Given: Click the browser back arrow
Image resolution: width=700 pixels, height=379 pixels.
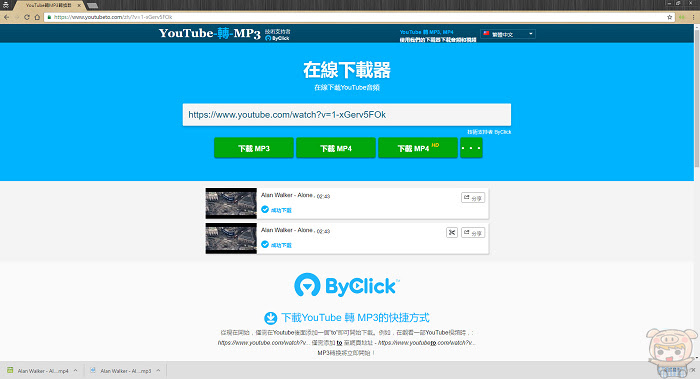Looking at the screenshot, I should tap(6, 17).
